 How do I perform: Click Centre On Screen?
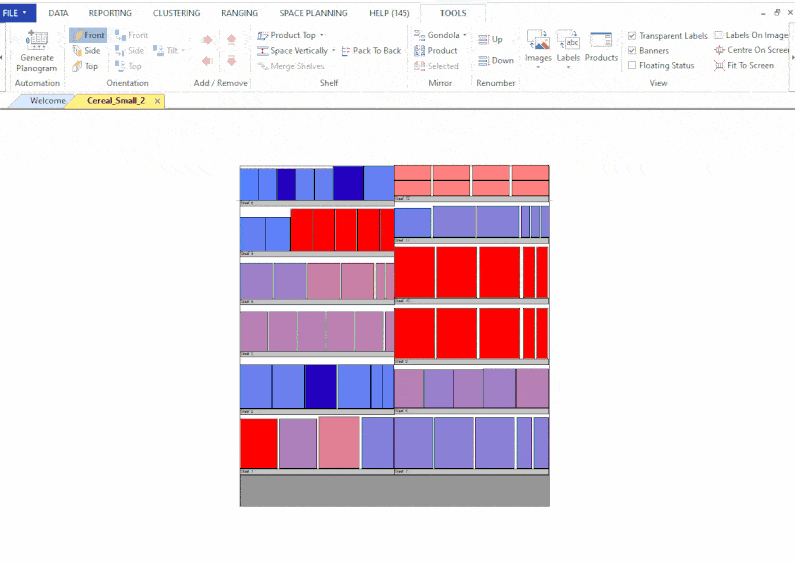[x=752, y=50]
